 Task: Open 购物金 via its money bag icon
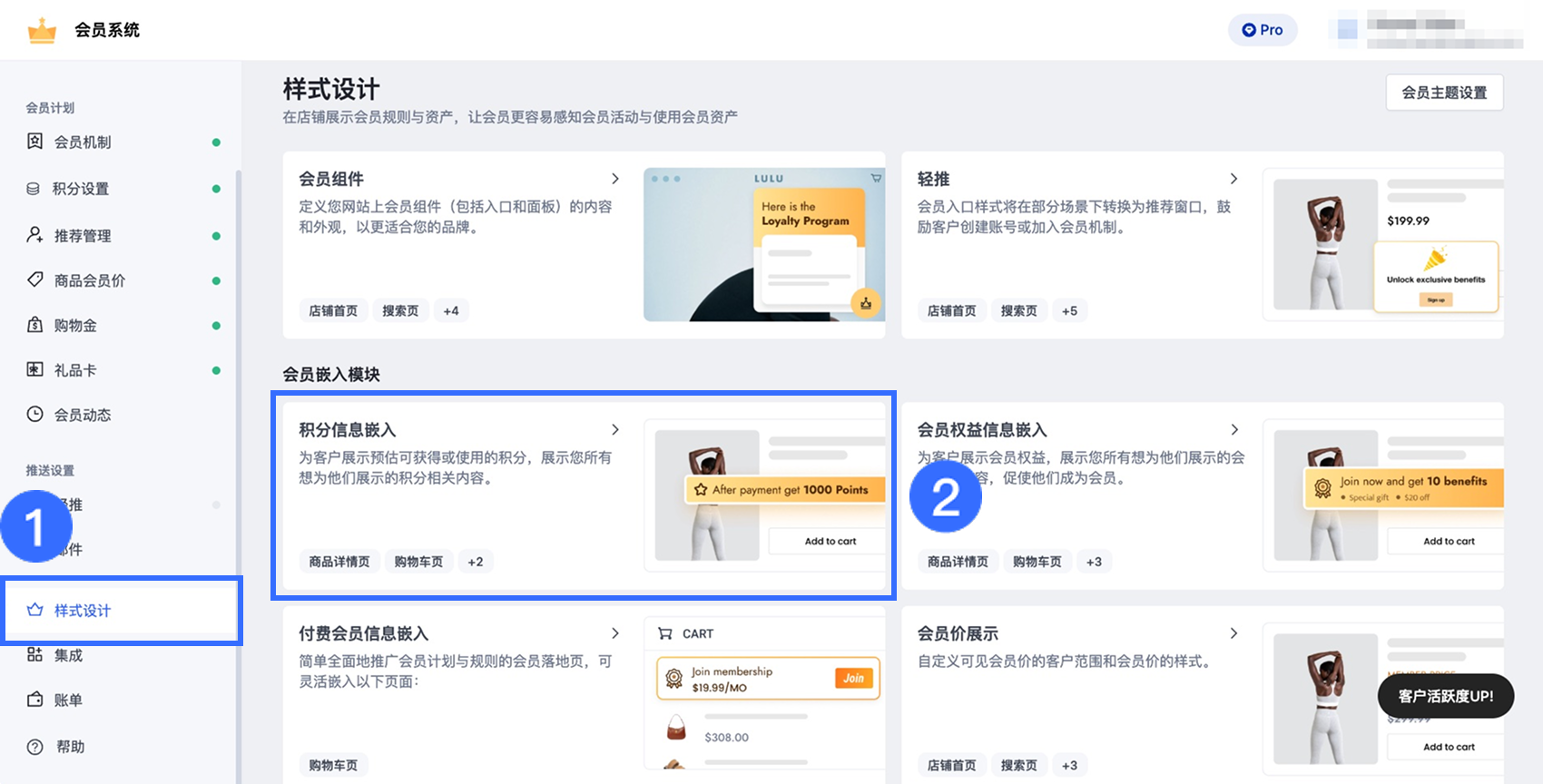tap(34, 325)
